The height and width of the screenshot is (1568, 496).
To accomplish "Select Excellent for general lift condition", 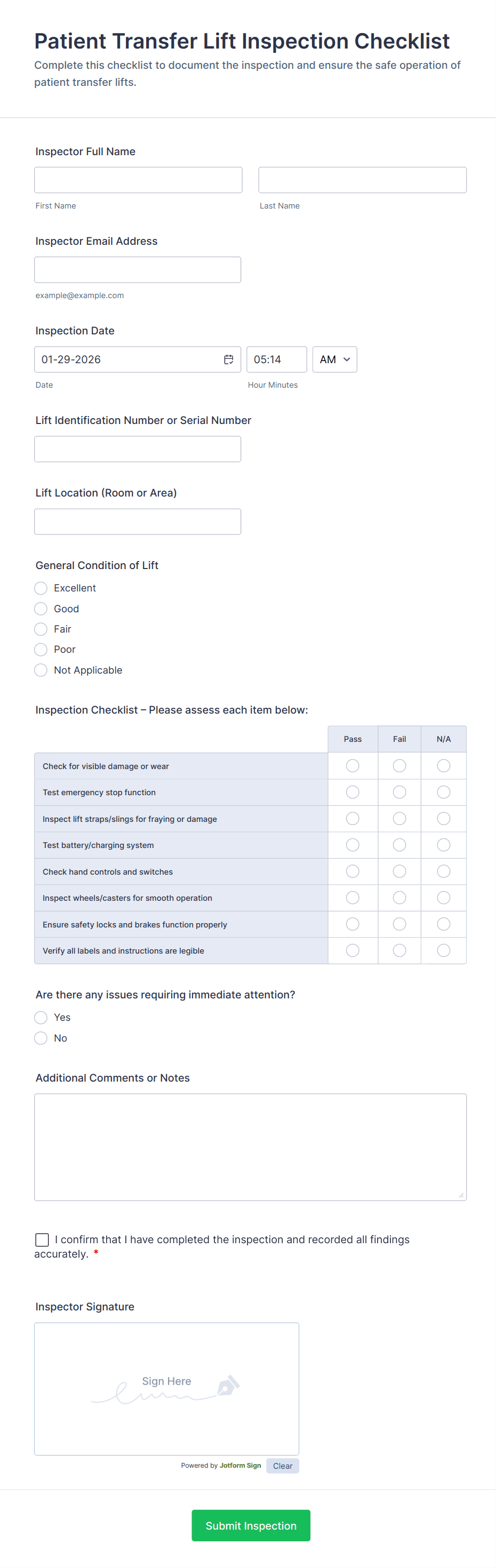I will [41, 588].
